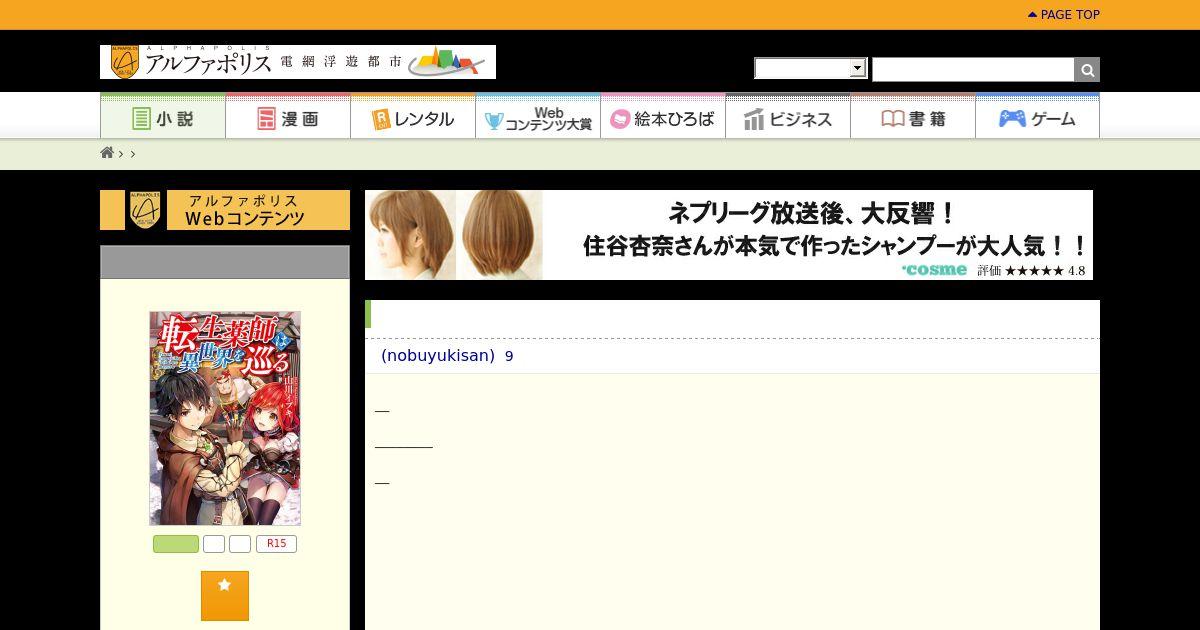1200x630 pixels.
Task: Click the magnifier search button
Action: pos(1087,69)
